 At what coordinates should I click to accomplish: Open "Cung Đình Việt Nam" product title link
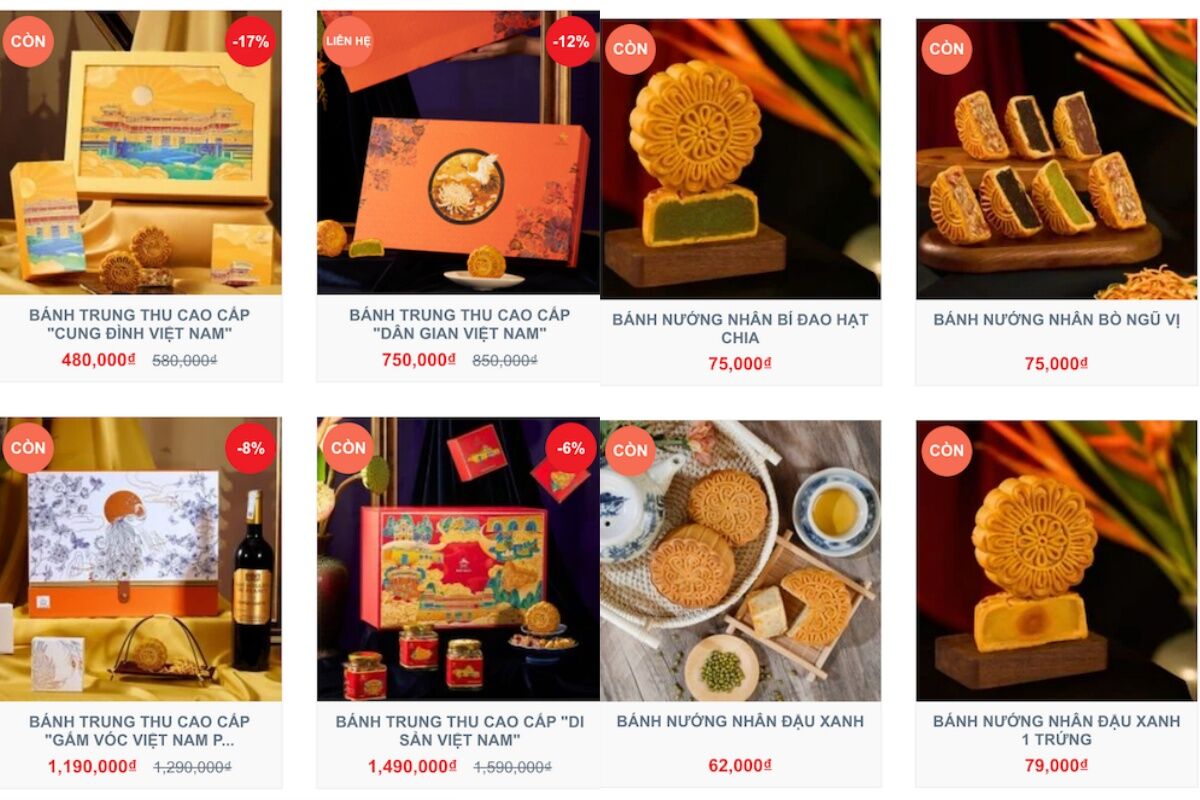(140, 324)
